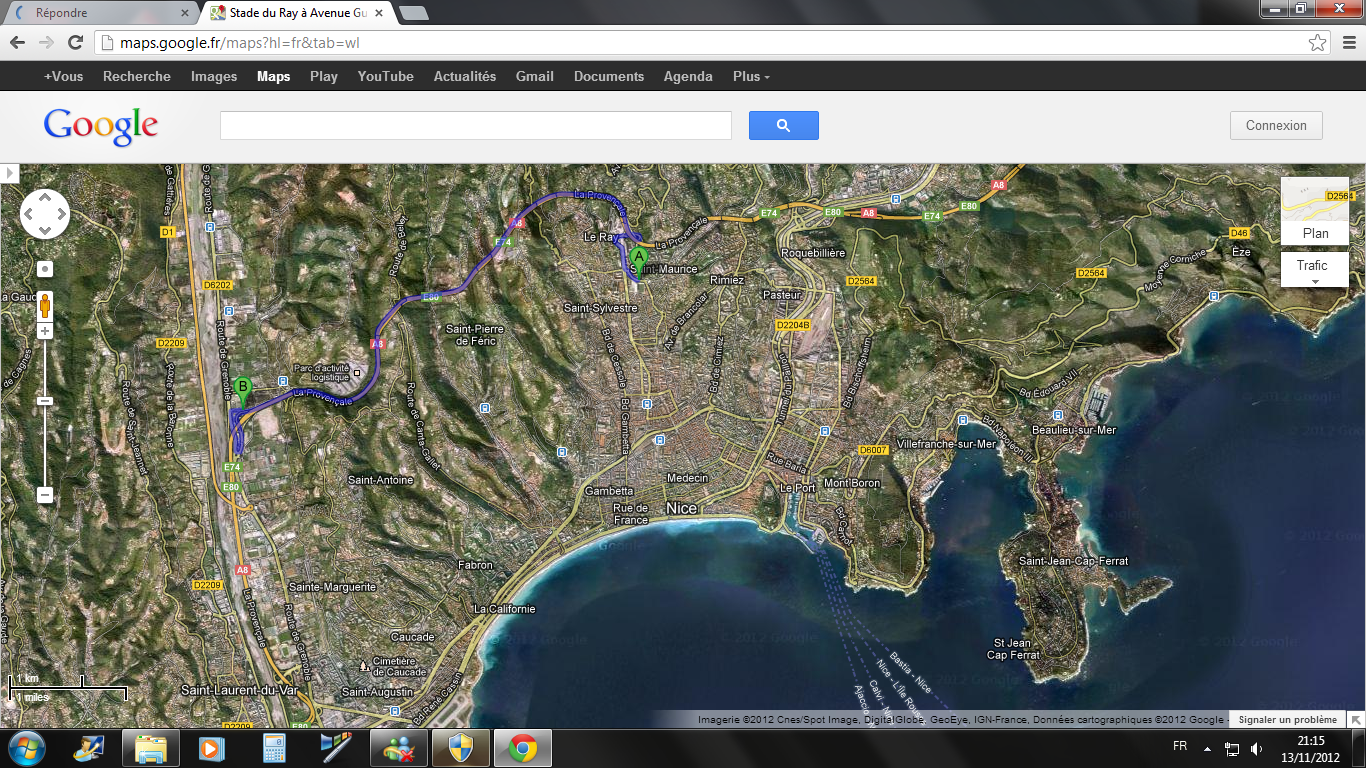Open the Chrome wrench settings menu
This screenshot has height=768, width=1366.
coord(1348,43)
